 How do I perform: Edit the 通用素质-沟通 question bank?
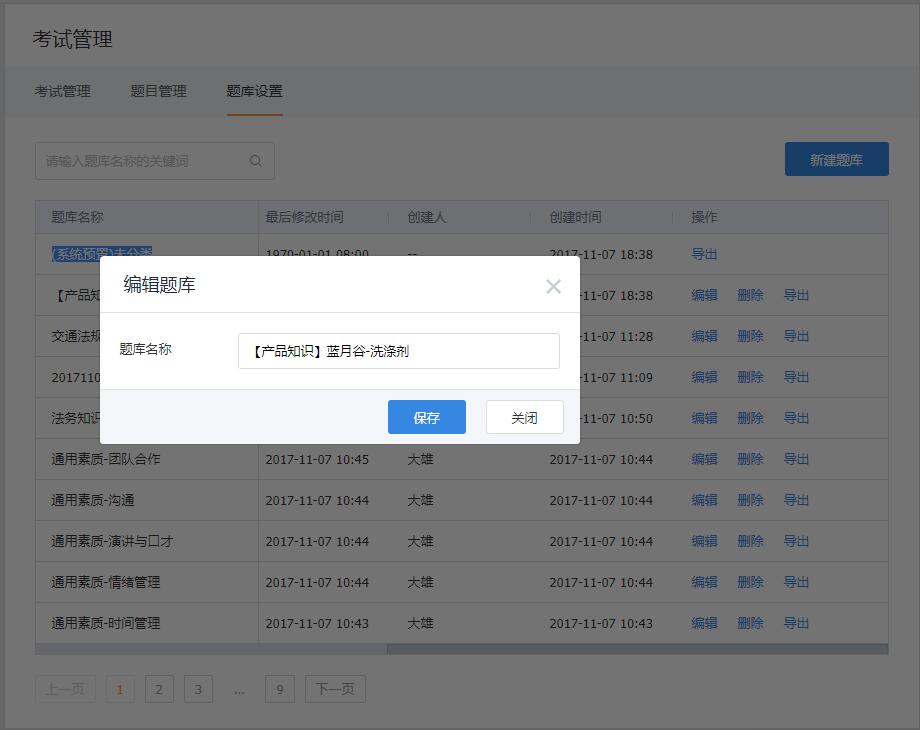coord(704,500)
